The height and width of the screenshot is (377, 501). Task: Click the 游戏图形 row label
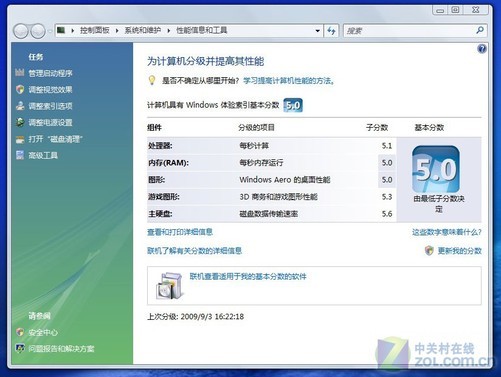coord(164,197)
